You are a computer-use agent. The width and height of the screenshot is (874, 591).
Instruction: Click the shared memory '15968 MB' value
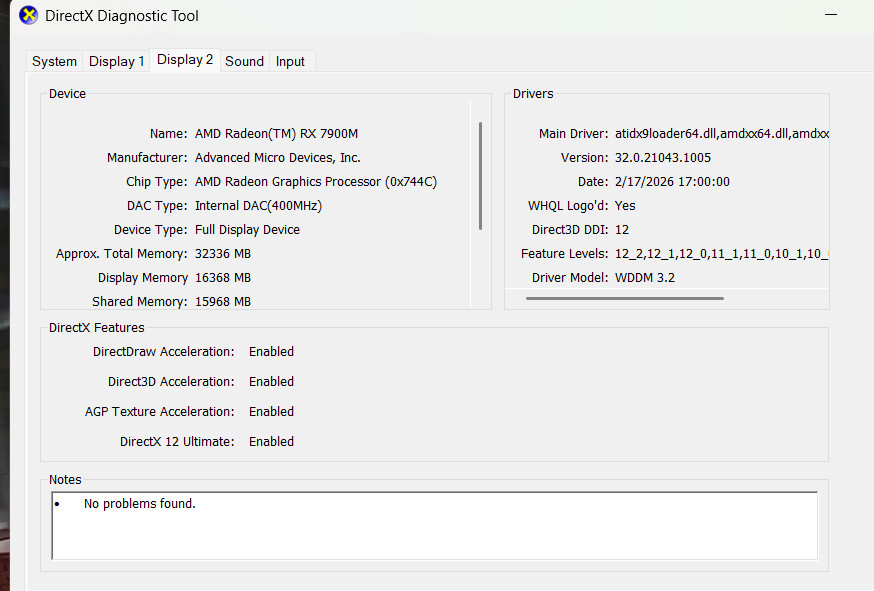pyautogui.click(x=222, y=302)
